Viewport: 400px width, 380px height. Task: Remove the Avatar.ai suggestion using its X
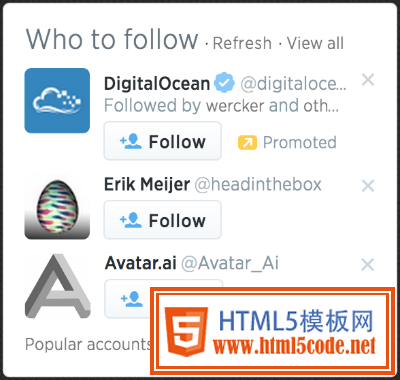[x=368, y=265]
